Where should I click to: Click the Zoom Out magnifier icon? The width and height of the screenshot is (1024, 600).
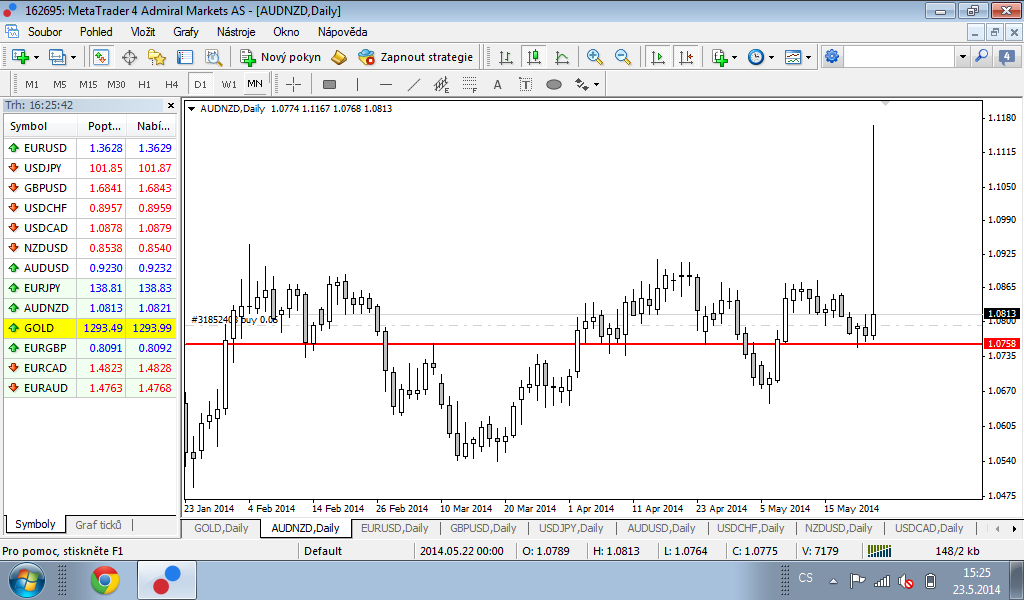(x=623, y=57)
